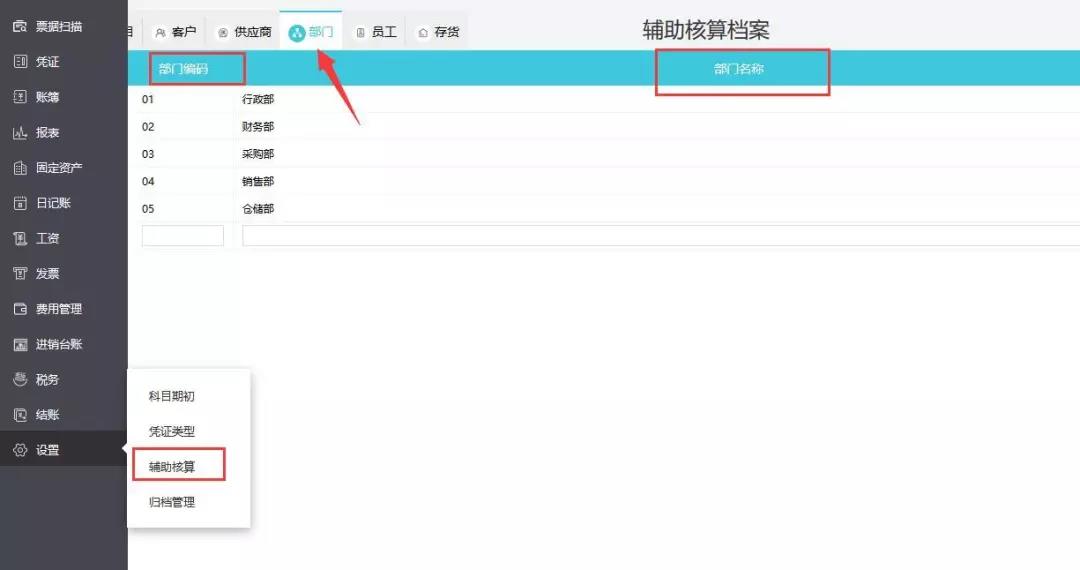This screenshot has width=1080, height=570.
Task: Open the 凭证 sidebar item
Action: [x=48, y=61]
